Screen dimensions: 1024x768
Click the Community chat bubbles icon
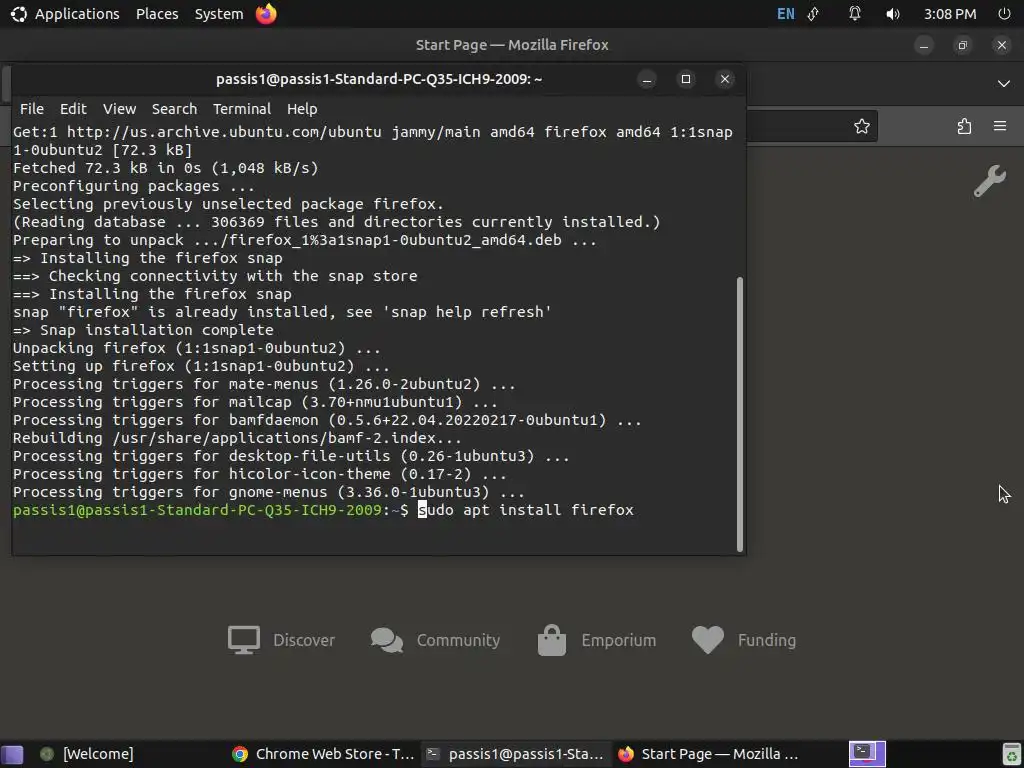[x=387, y=640]
